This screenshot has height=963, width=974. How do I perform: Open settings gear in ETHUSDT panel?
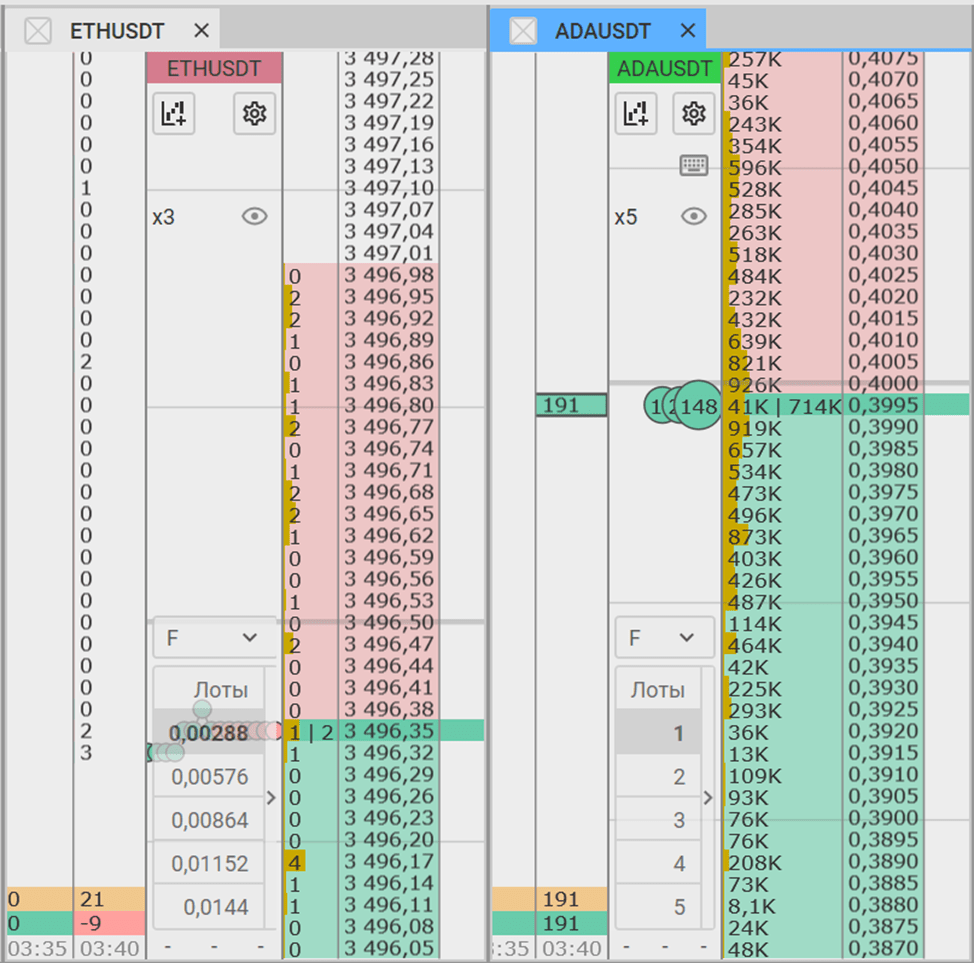click(255, 114)
